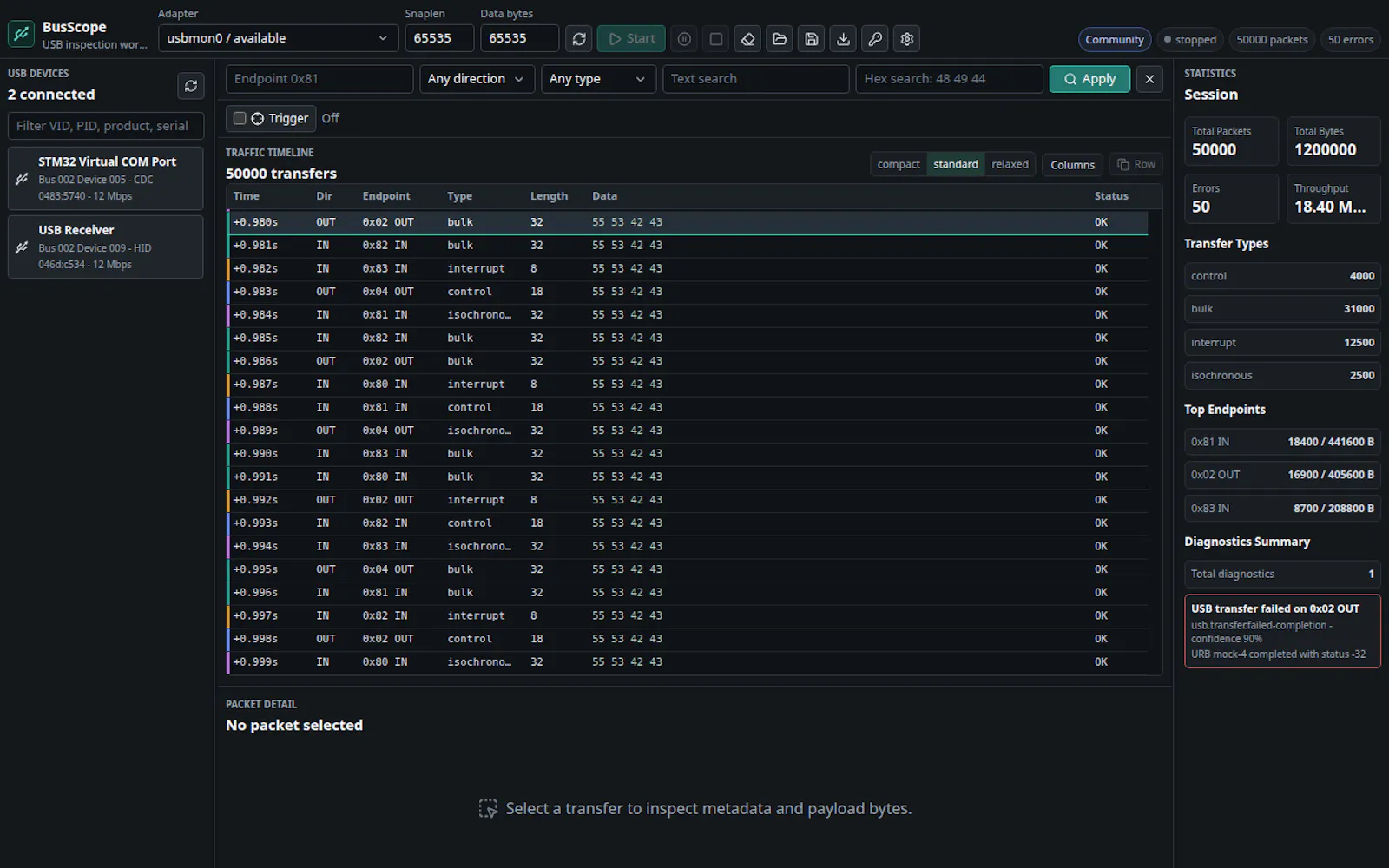Apply the traffic filters
Viewport: 1389px width, 868px height.
1089,79
